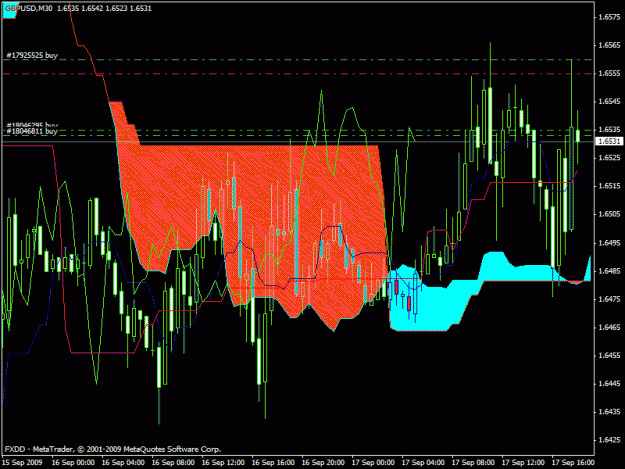
Task: Click the 16 Sep 00:00 time label
Action: click(x=73, y=463)
